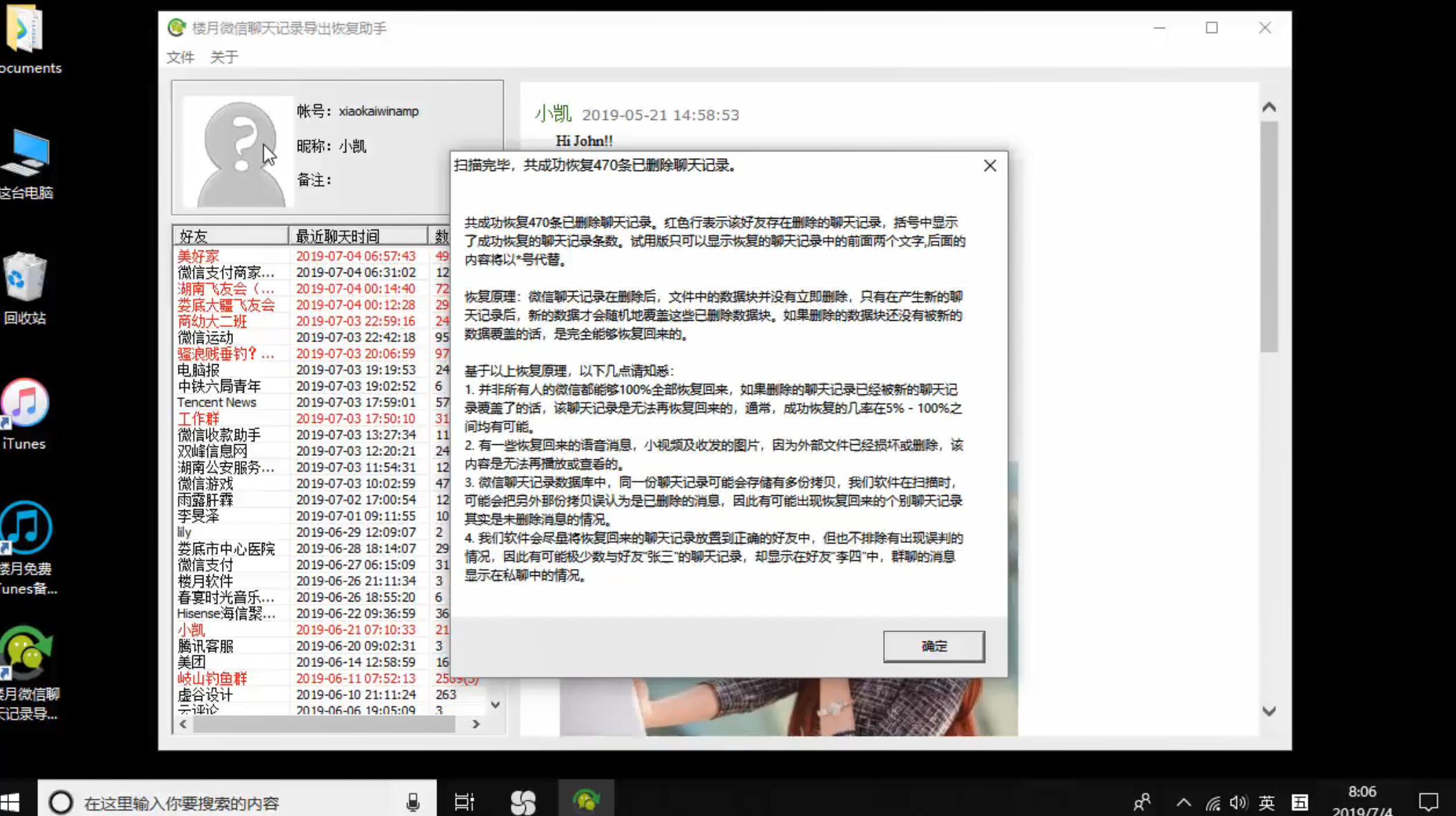Click the Documents folder desktop icon

(25, 29)
